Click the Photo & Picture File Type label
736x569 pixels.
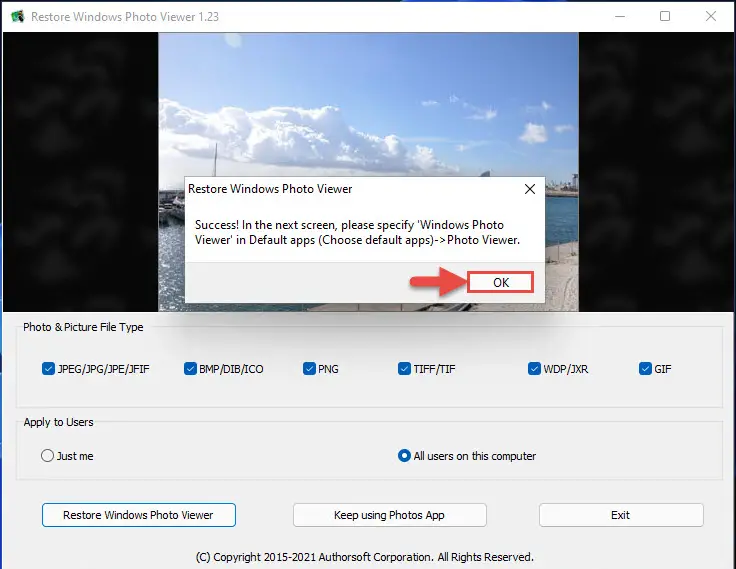tap(83, 327)
